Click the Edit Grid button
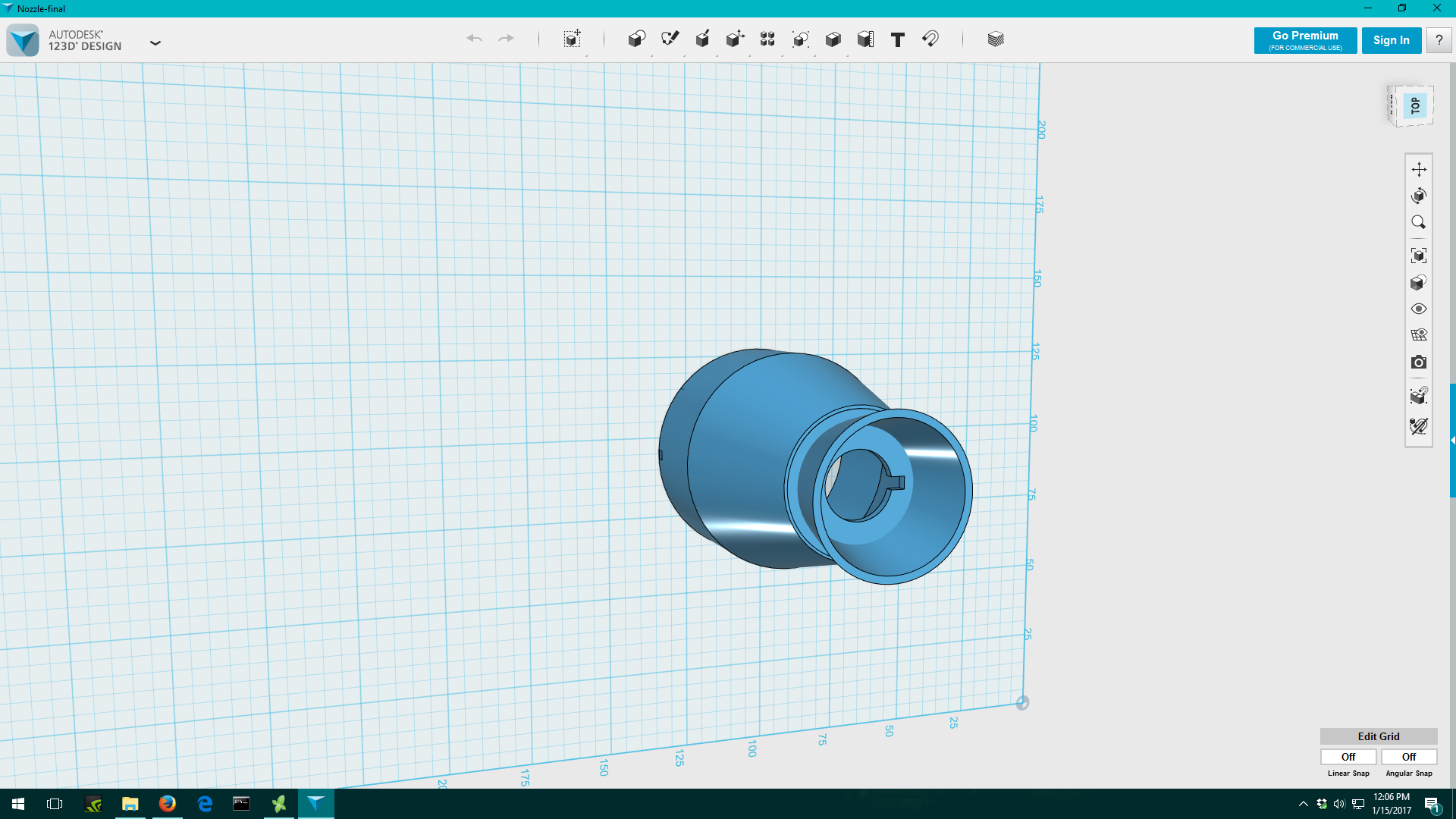This screenshot has height=819, width=1456. point(1378,736)
